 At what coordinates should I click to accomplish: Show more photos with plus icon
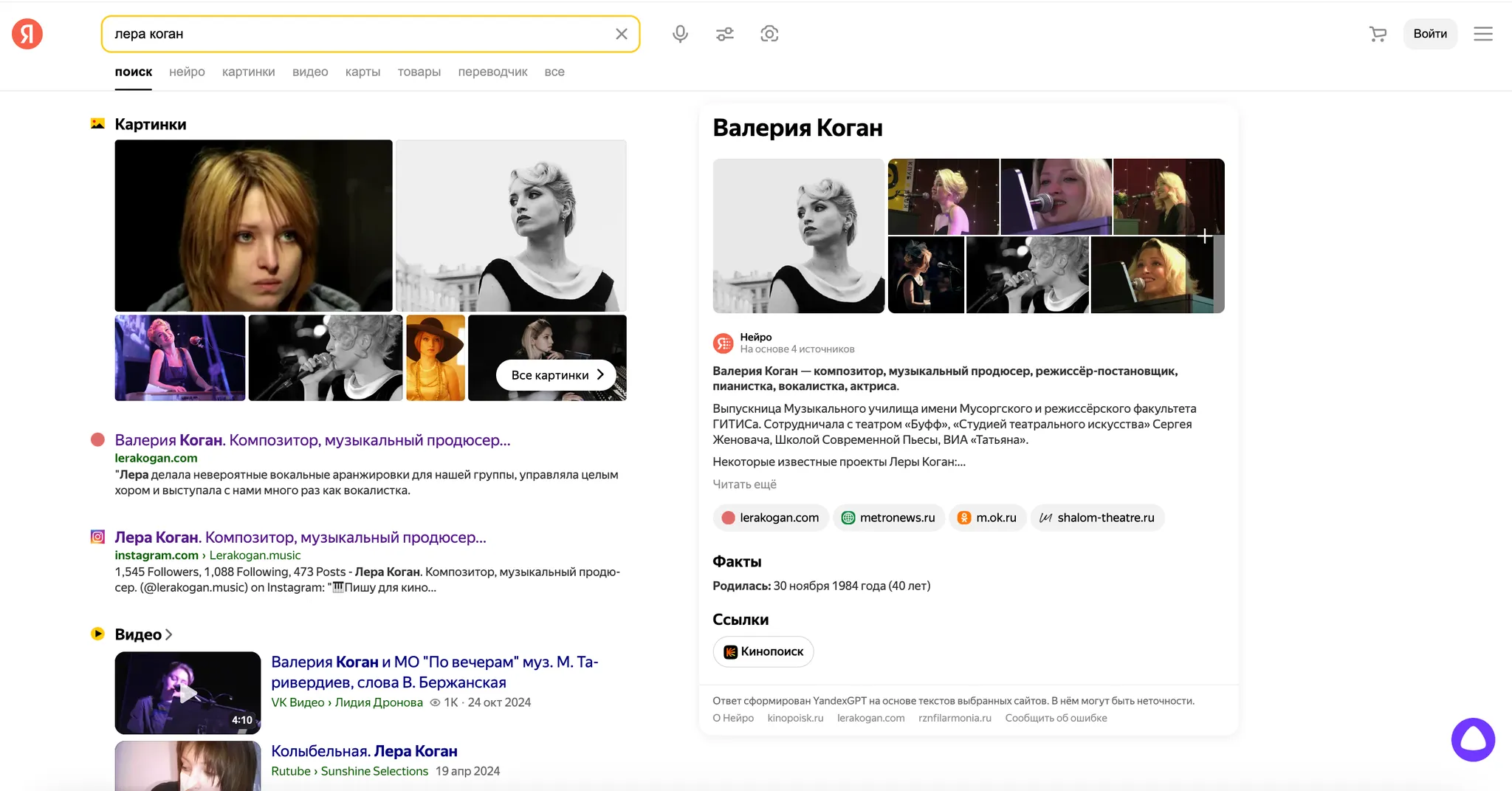click(1204, 236)
